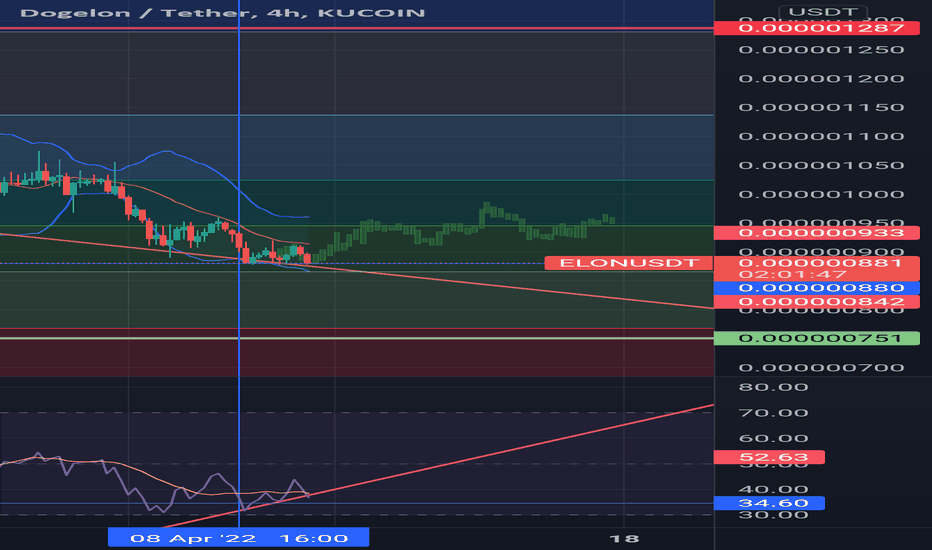Click the 0.000001200 price axis tick

(821, 78)
